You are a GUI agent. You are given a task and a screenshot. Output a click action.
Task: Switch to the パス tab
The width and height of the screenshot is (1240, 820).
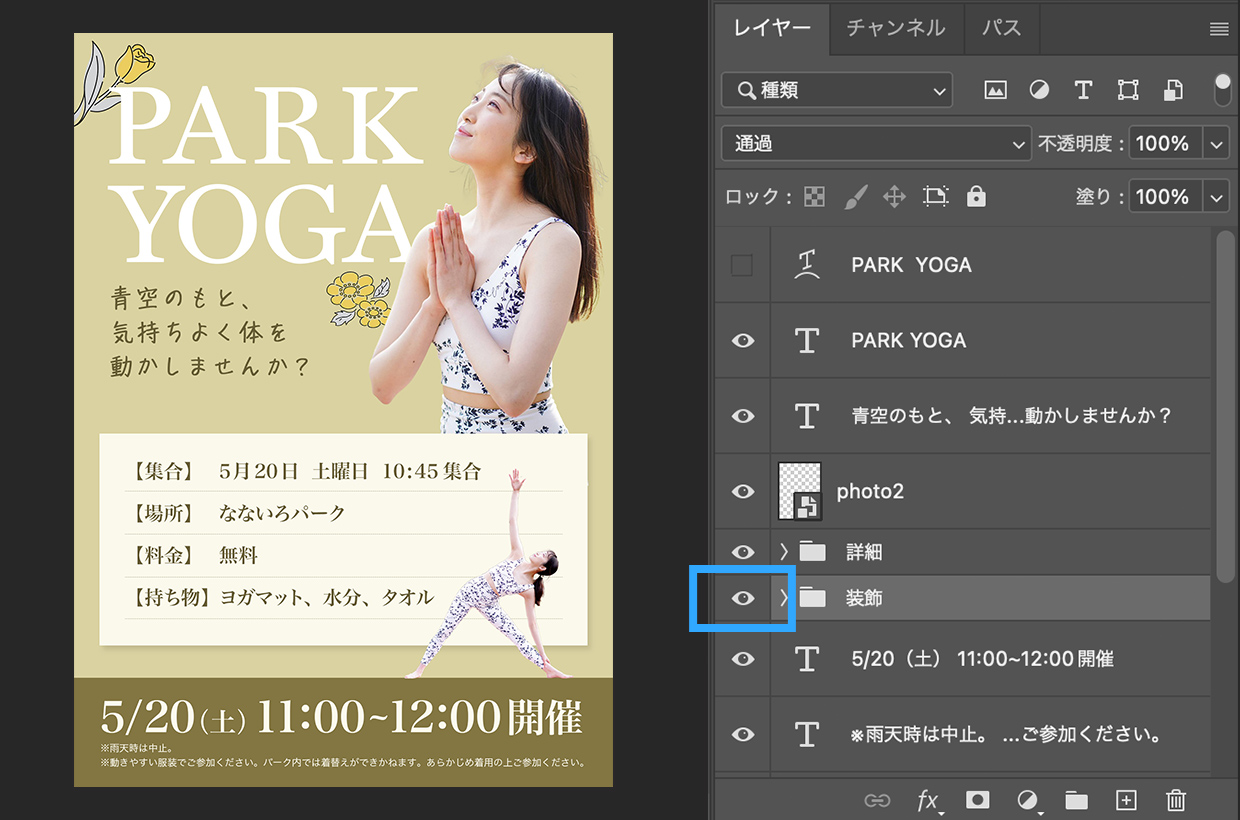1001,28
